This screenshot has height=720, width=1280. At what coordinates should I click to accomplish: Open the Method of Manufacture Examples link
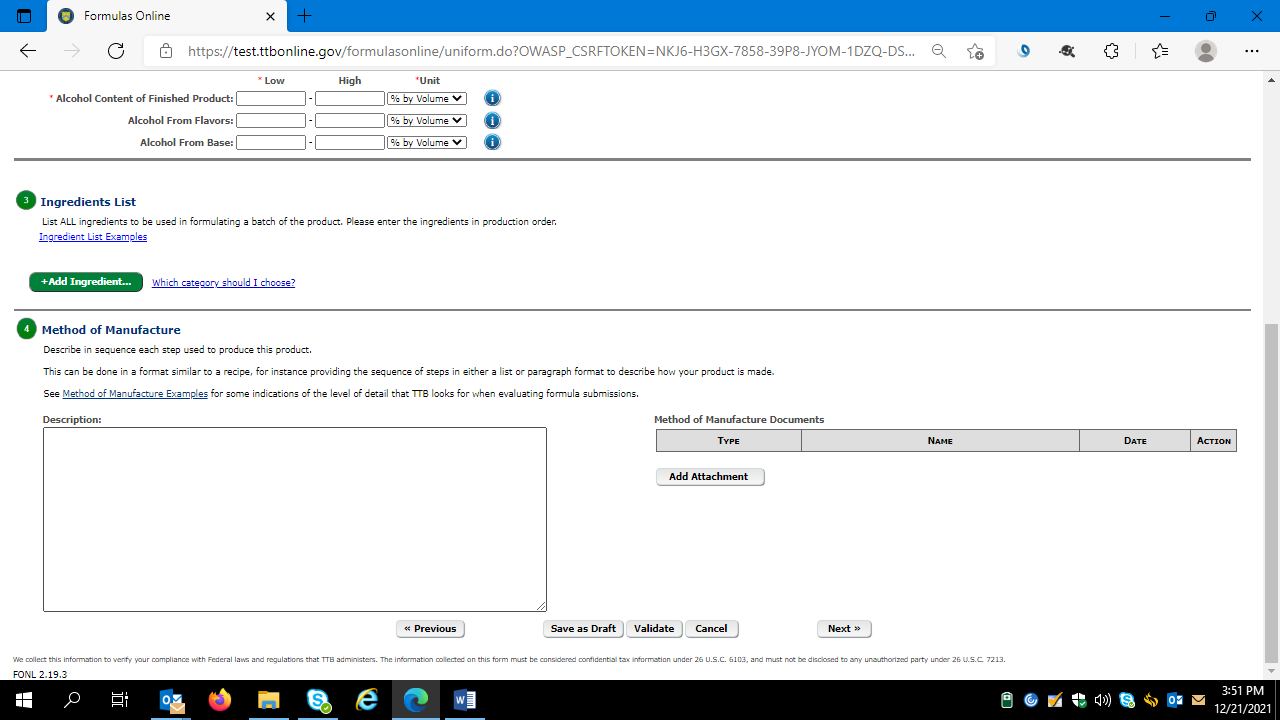(x=135, y=394)
